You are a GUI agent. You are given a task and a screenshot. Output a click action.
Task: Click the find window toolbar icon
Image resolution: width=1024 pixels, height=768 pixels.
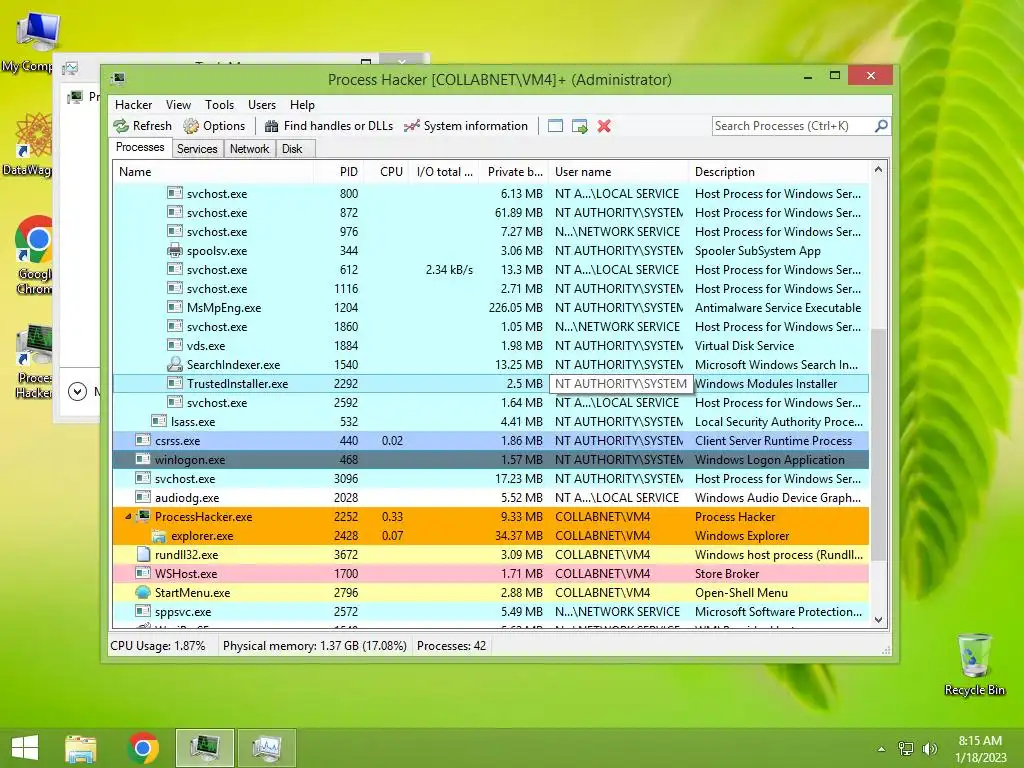555,126
